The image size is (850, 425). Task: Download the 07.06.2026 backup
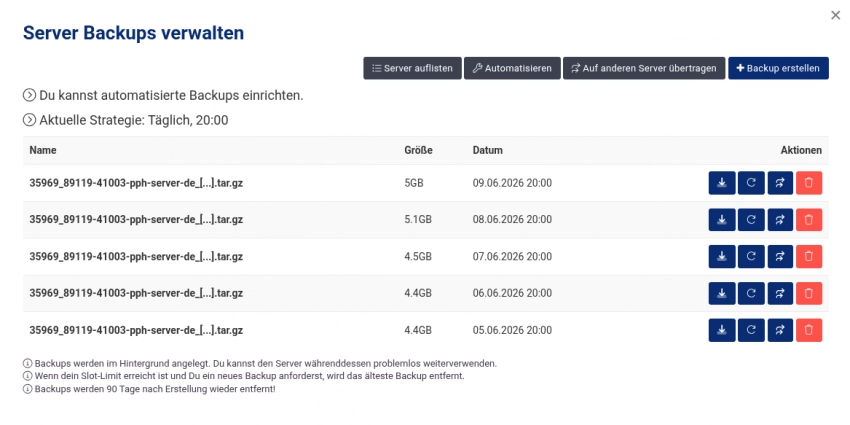pyautogui.click(x=722, y=256)
